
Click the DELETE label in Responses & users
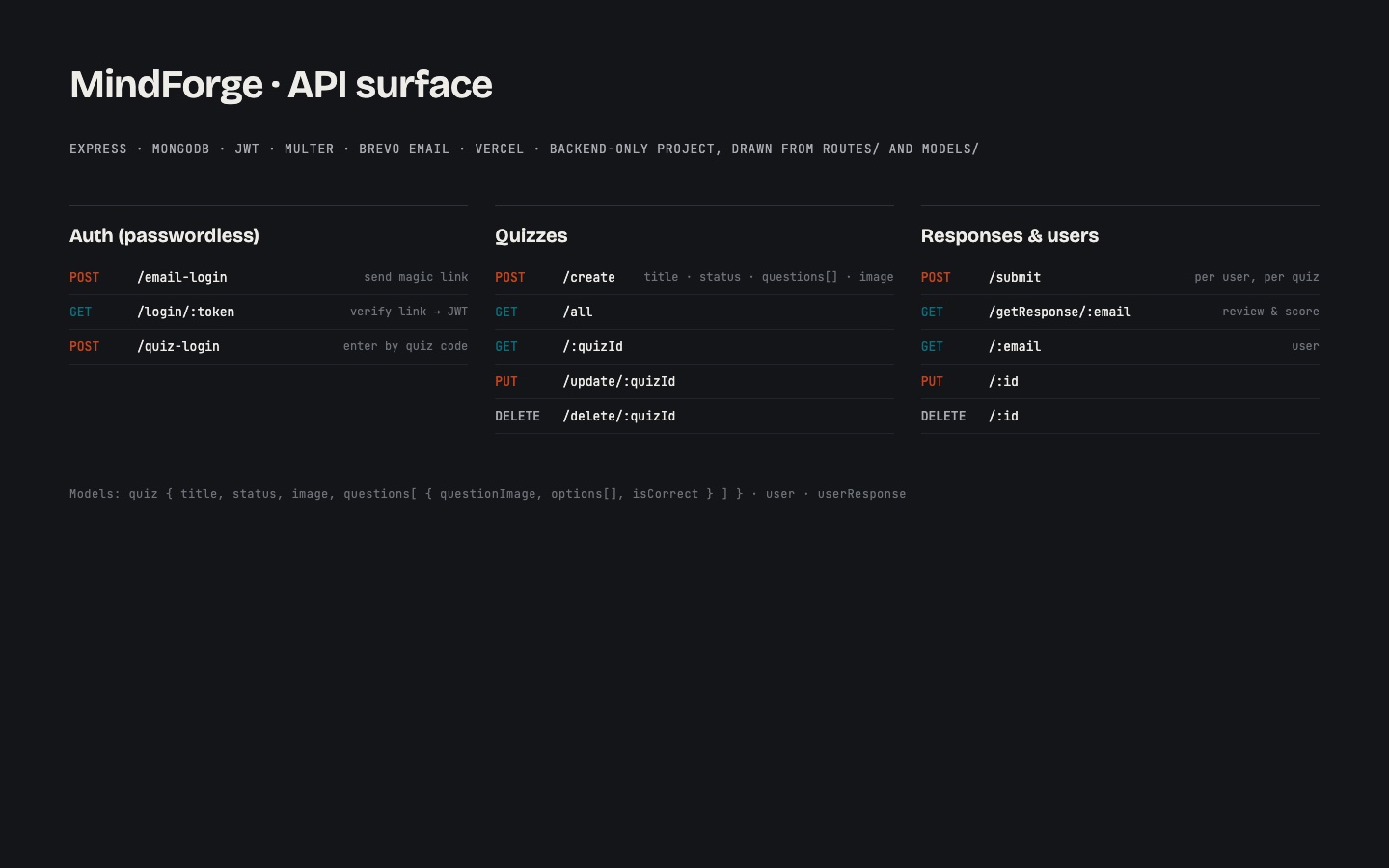[943, 416]
